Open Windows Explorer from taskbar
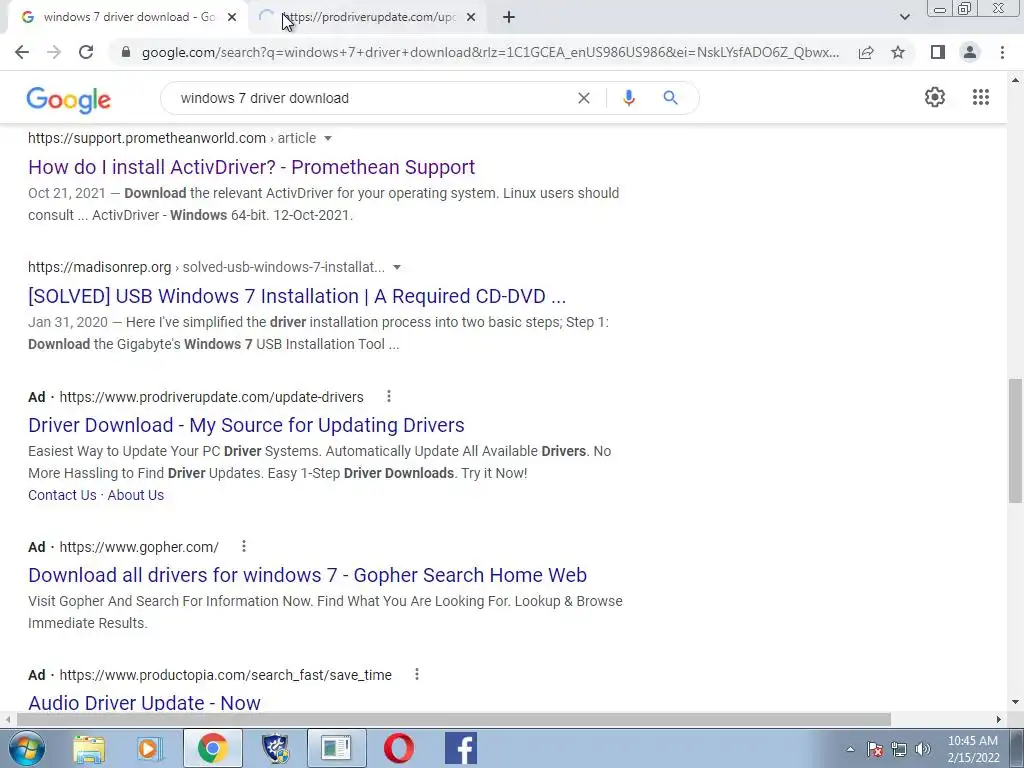Viewport: 1024px width, 768px height. coord(89,748)
